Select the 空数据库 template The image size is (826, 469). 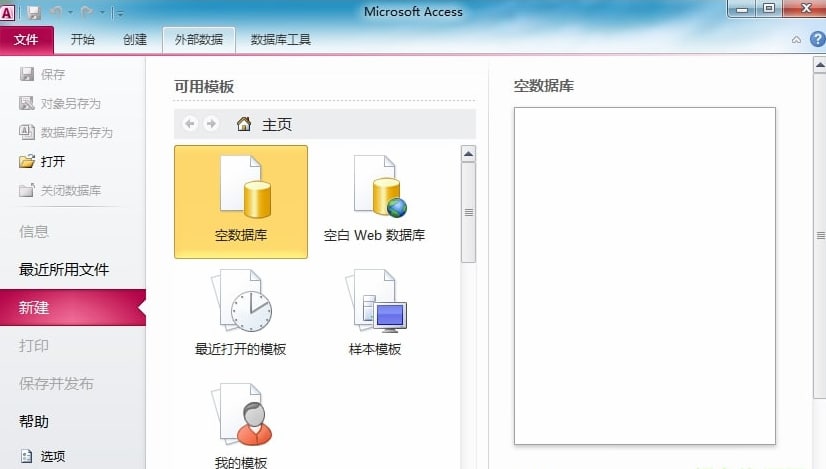(x=241, y=202)
